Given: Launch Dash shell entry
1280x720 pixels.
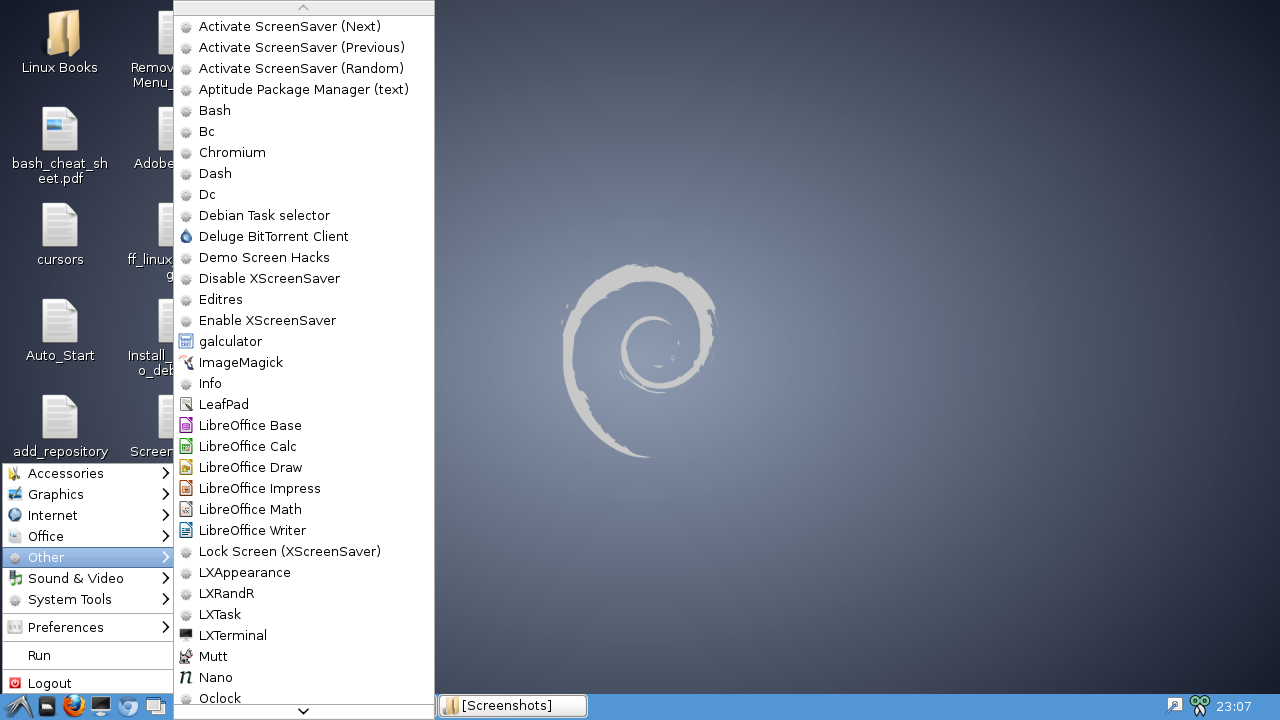Looking at the screenshot, I should [304, 174].
